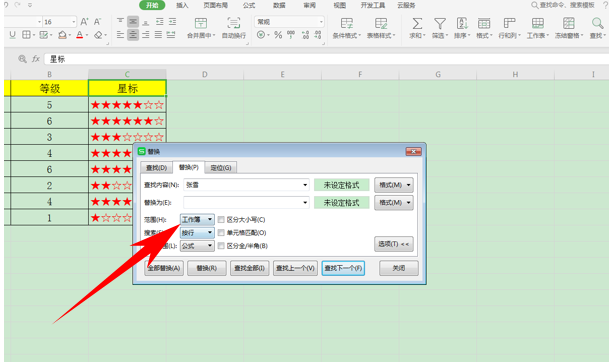Open the Range (范围) 工作簿 dropdown
This screenshot has height=362, width=609.
(x=197, y=220)
